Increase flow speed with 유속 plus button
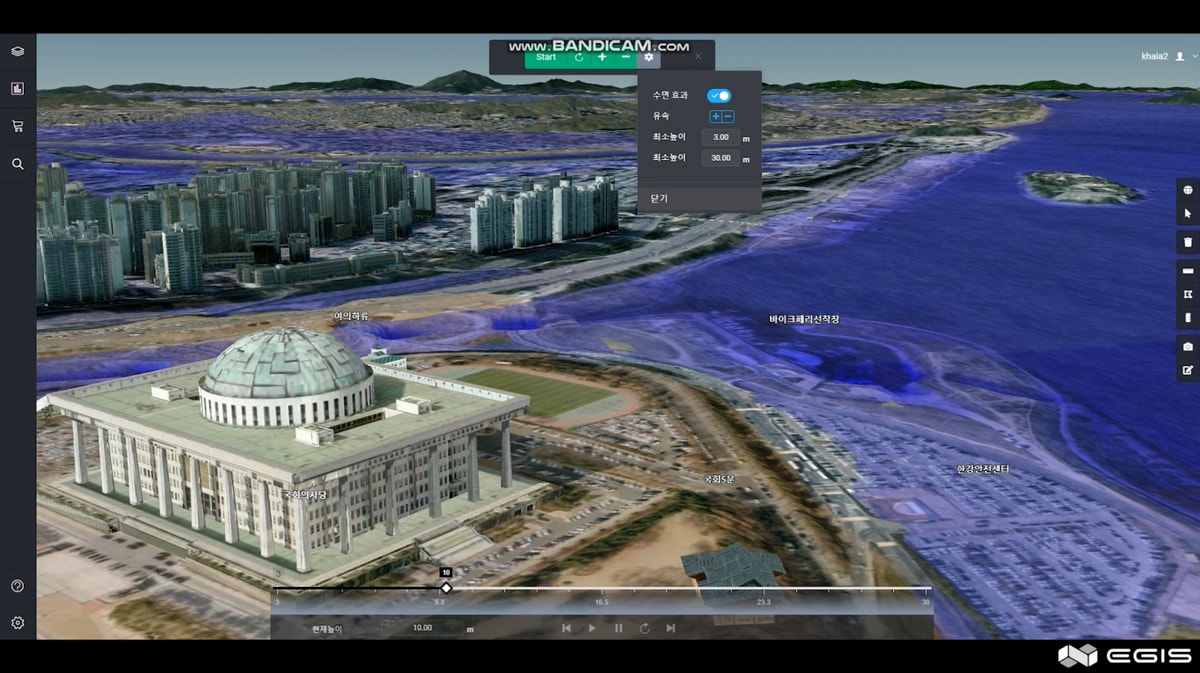 716,117
